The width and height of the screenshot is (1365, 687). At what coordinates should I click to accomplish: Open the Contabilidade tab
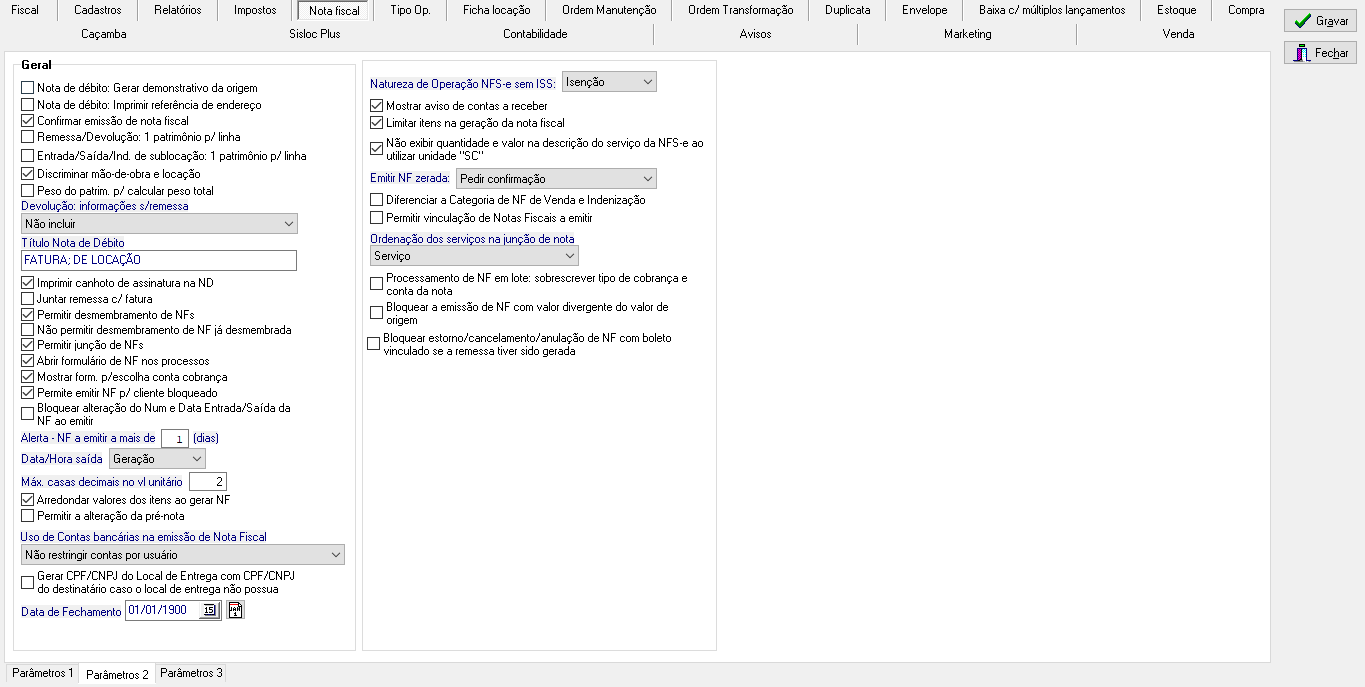pos(535,34)
